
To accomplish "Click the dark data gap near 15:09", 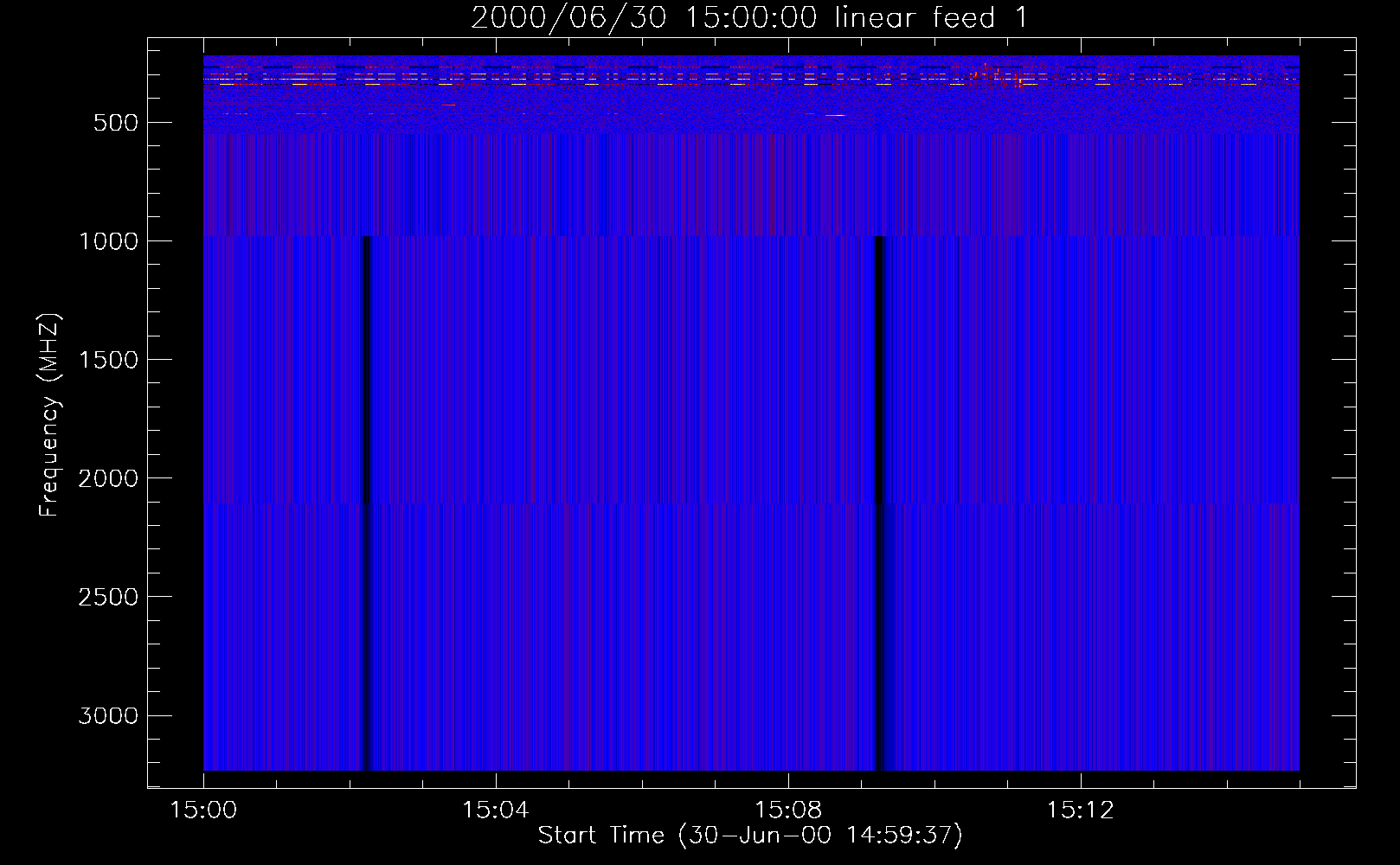I will point(880,503).
